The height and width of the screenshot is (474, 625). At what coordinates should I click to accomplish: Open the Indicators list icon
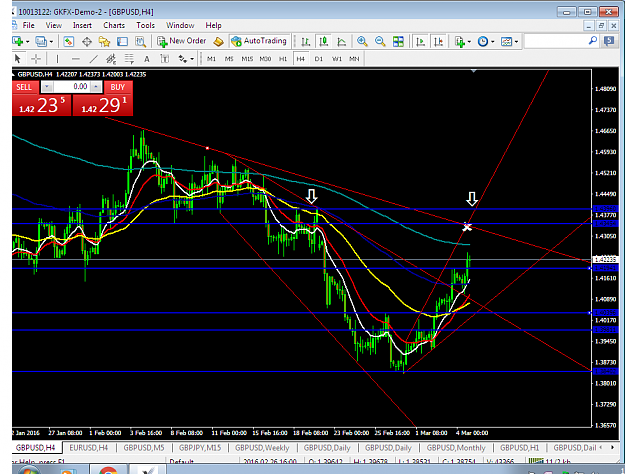[x=460, y=41]
